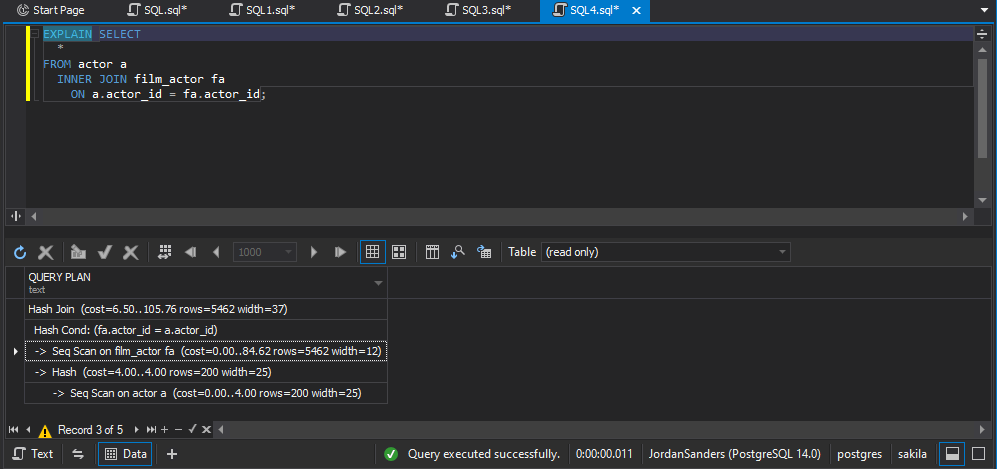Click the rollback X toolbar icon

[131, 252]
